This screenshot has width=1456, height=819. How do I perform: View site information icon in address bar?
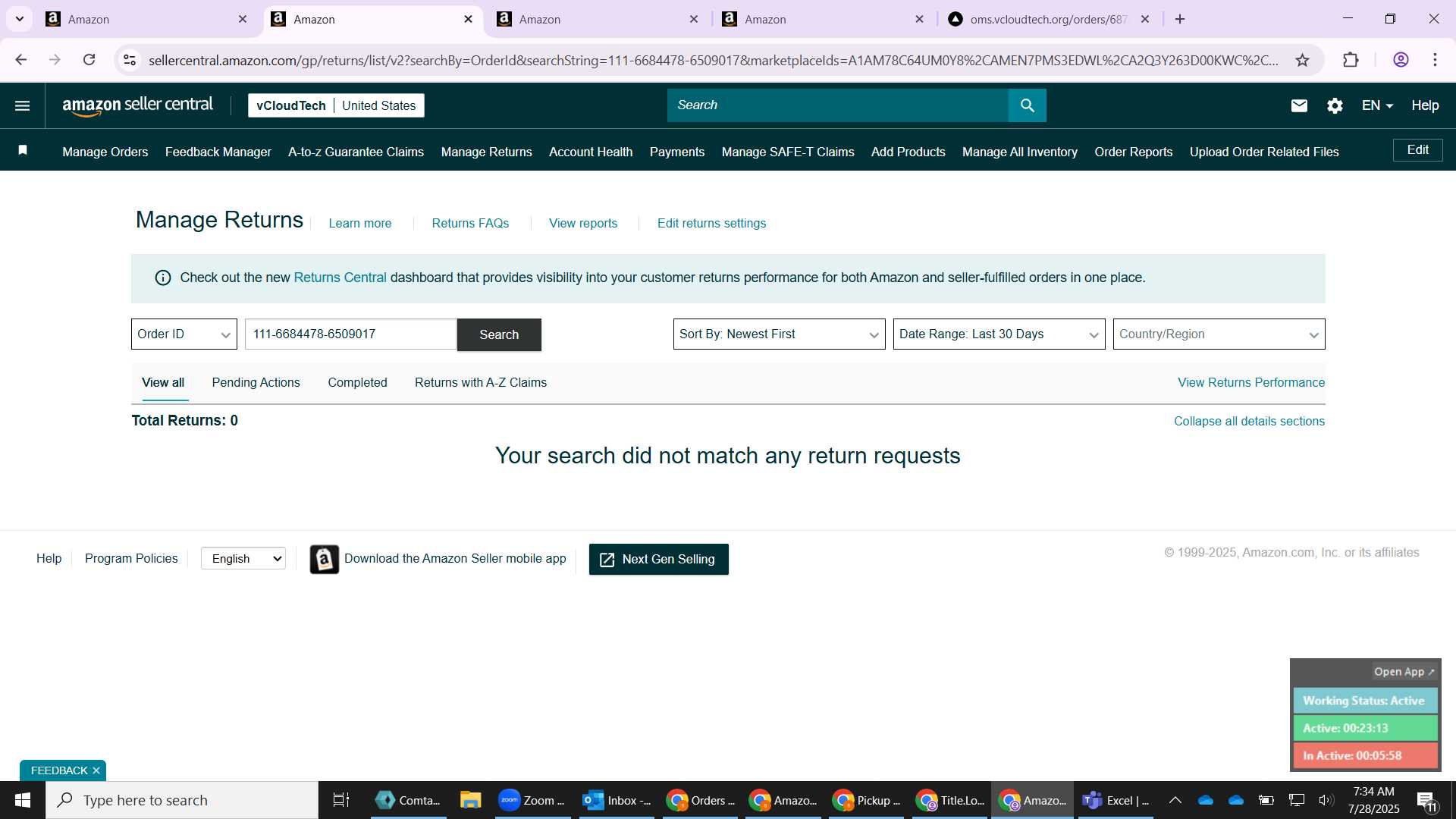(130, 60)
